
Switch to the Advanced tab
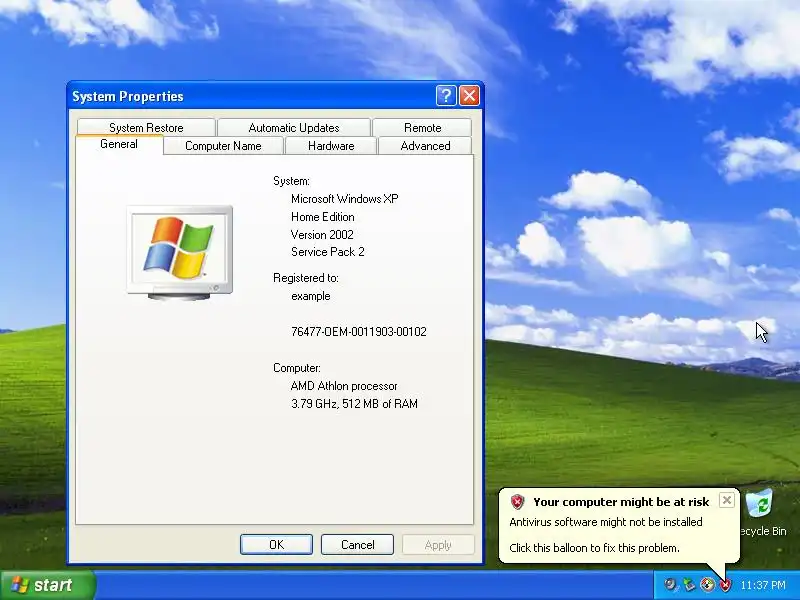point(425,146)
